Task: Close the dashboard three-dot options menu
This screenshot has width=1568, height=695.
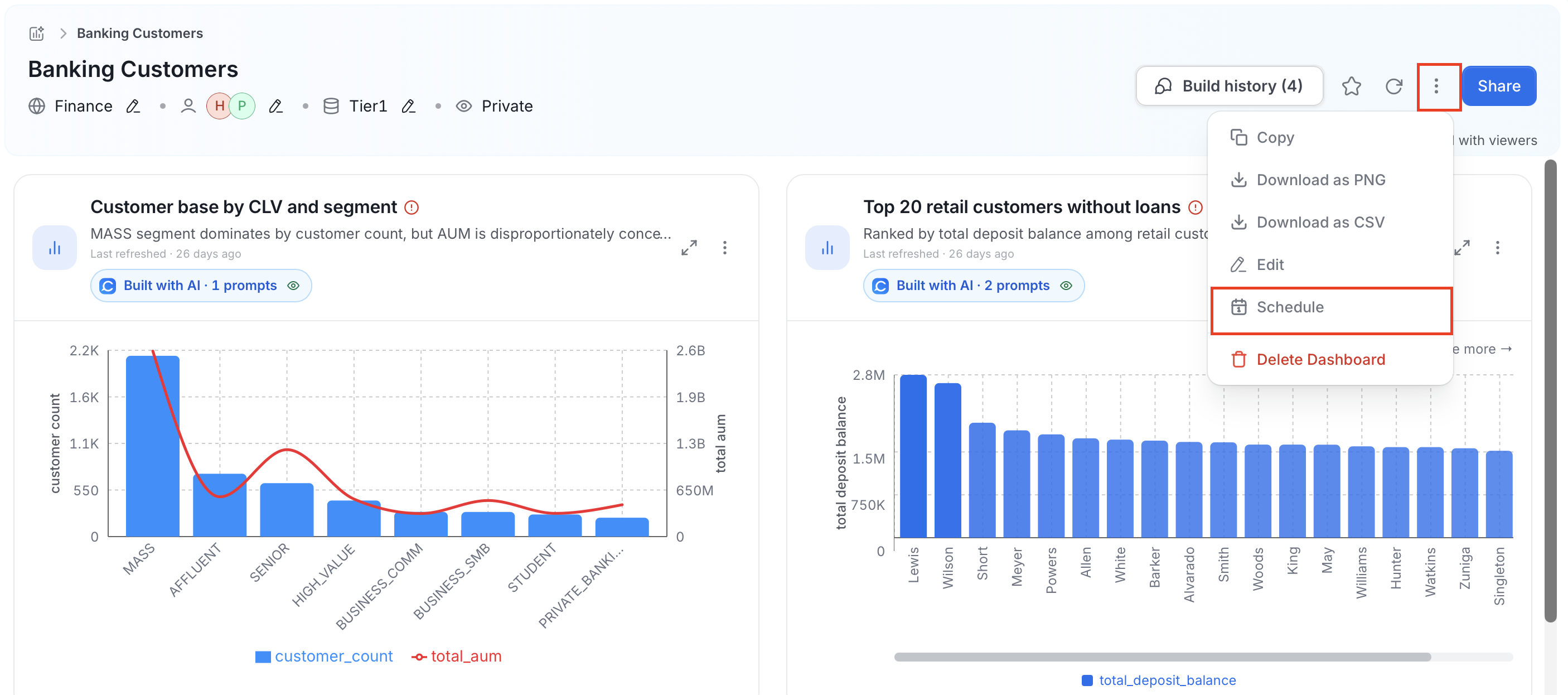Action: pyautogui.click(x=1436, y=86)
